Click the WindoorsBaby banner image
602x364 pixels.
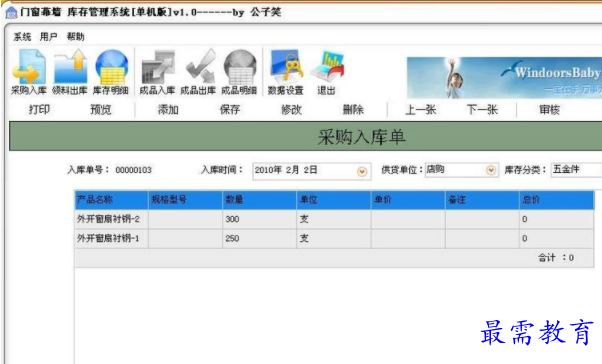(x=504, y=78)
